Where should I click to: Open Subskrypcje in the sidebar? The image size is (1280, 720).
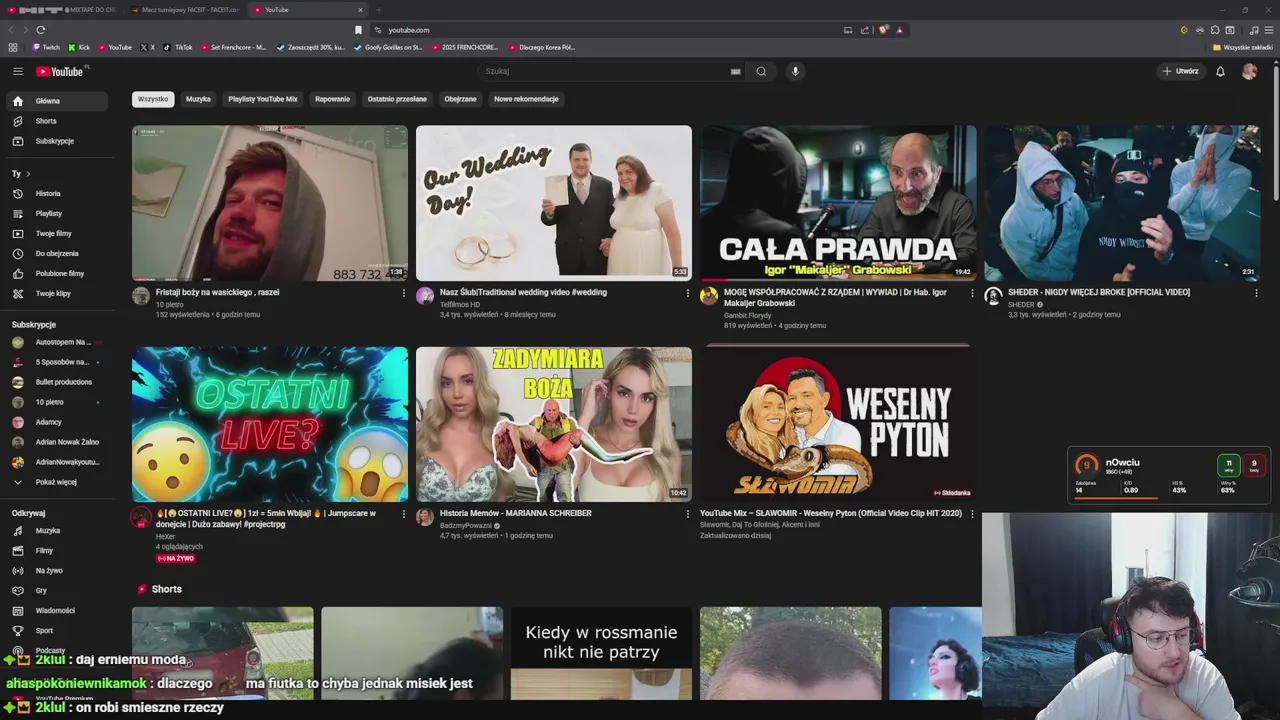[55, 141]
